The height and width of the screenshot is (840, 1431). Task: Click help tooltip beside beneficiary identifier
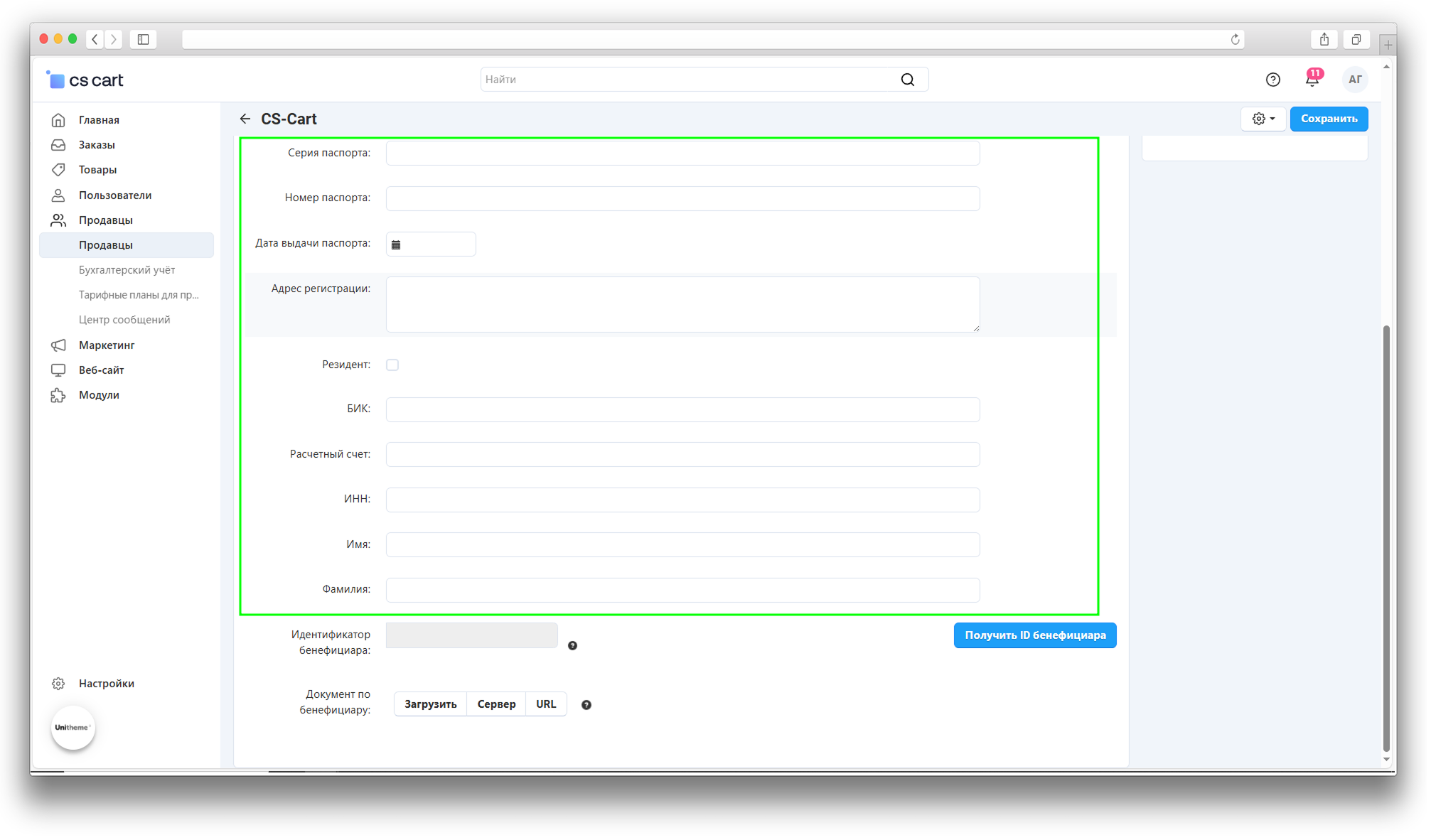click(572, 645)
